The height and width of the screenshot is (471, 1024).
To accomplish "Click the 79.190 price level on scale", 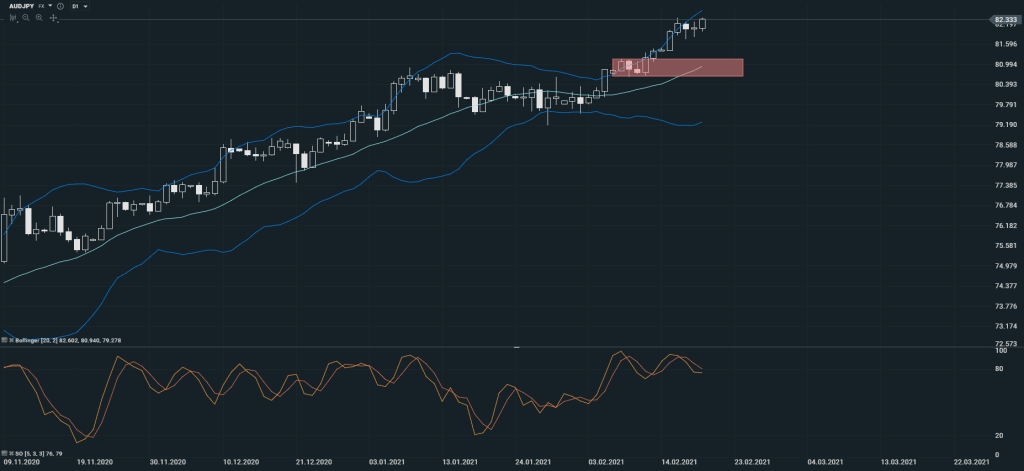I will (1006, 125).
